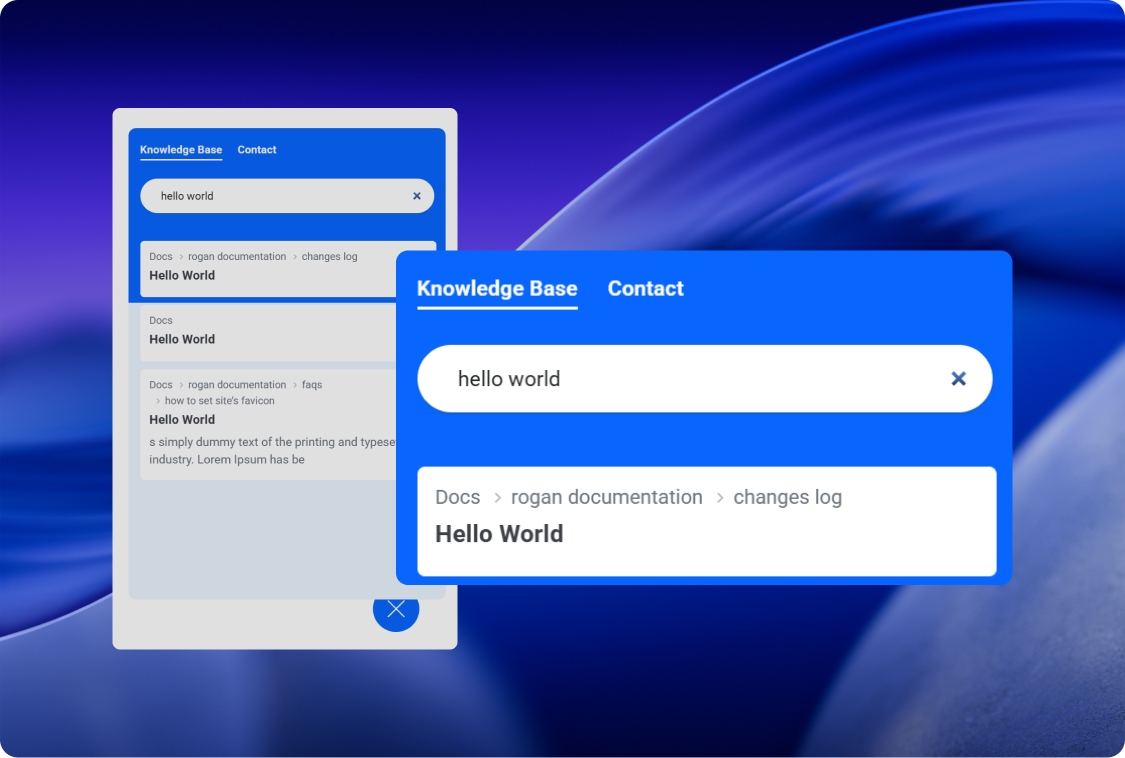Click the chevron before changes log in the enlarged result
Screen dimensions: 1125x758
719,498
